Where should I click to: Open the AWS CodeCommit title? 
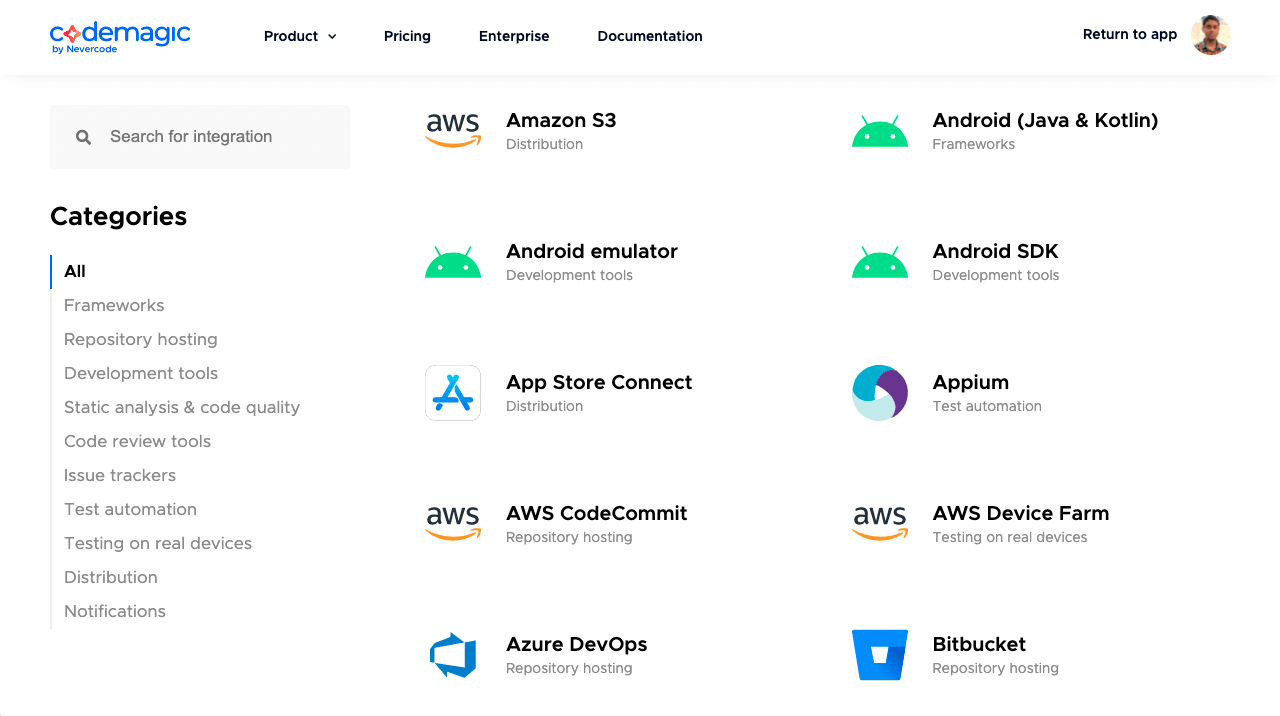pos(597,513)
